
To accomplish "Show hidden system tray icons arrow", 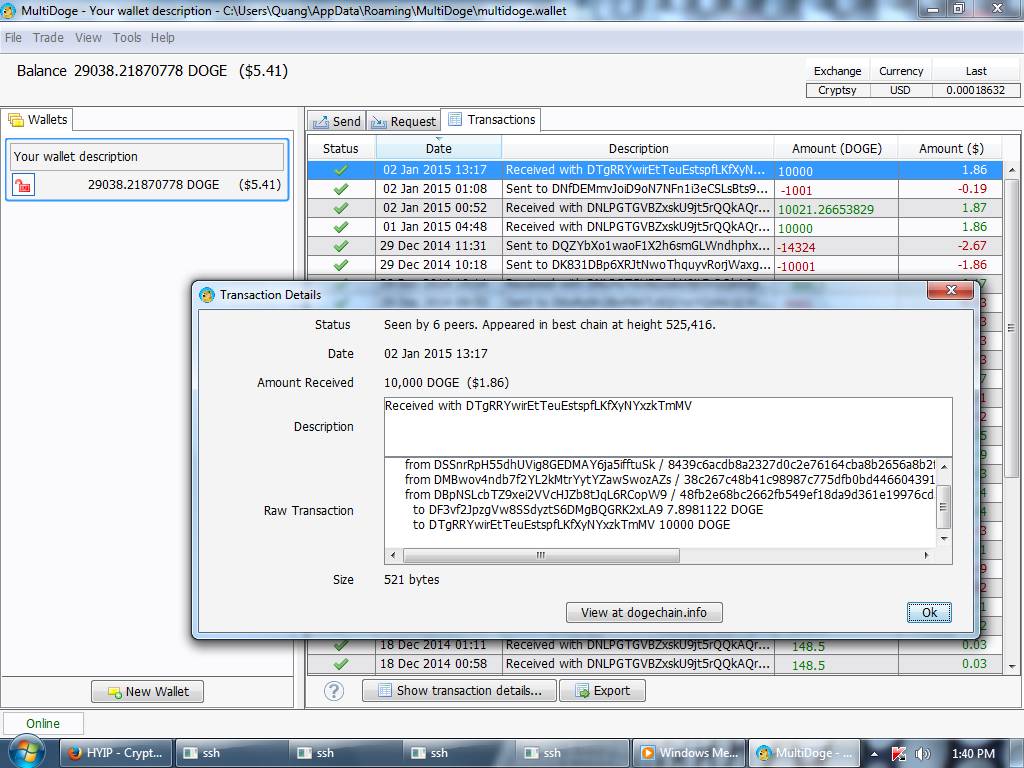I will coord(874,754).
